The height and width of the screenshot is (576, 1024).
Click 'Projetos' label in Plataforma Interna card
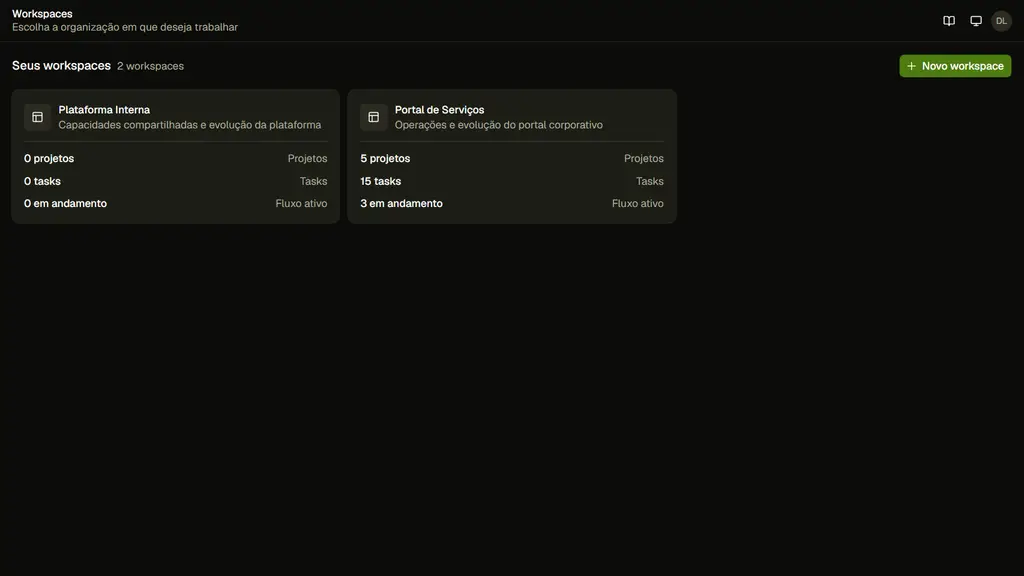307,159
